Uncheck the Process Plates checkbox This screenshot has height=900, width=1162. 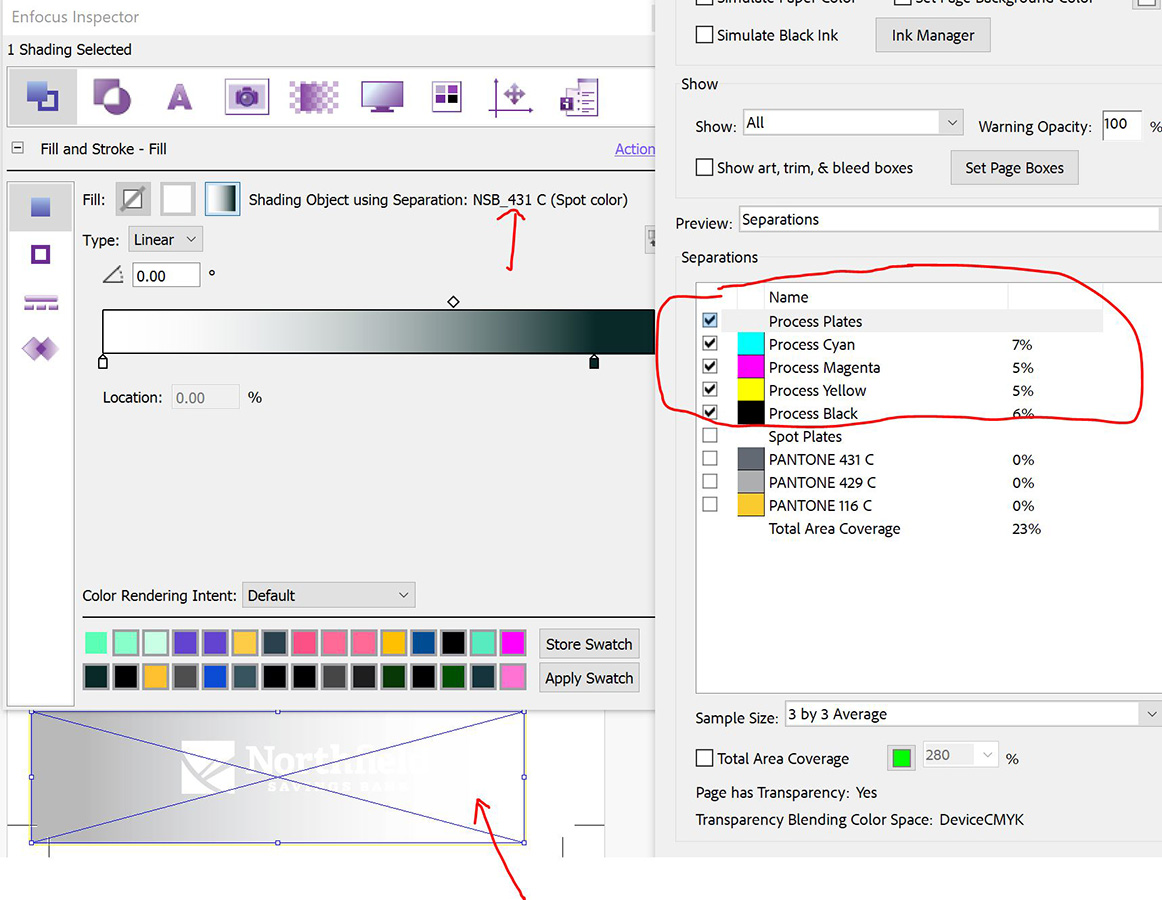pyautogui.click(x=710, y=320)
